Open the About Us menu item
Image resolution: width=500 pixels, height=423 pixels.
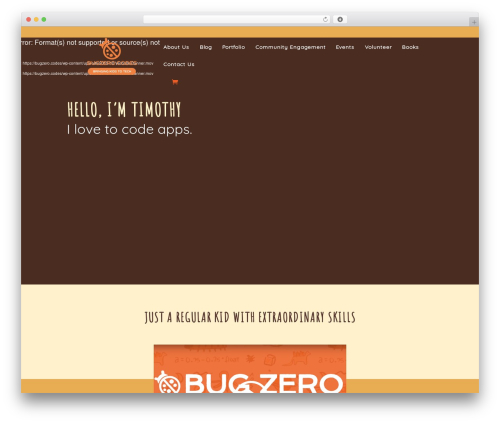(176, 47)
